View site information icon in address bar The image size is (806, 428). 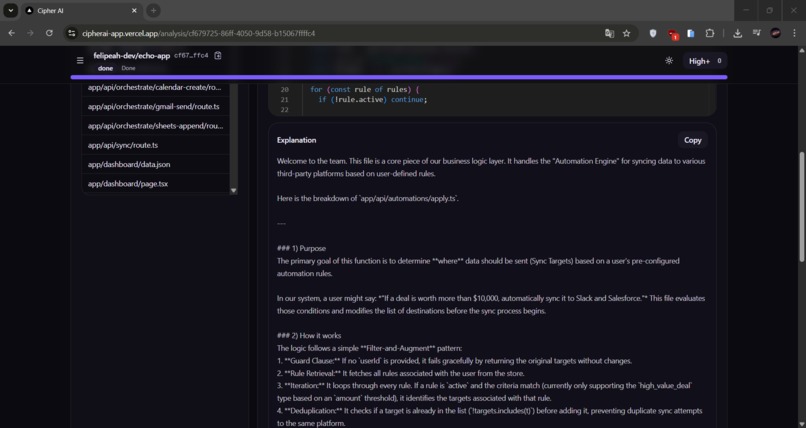72,33
